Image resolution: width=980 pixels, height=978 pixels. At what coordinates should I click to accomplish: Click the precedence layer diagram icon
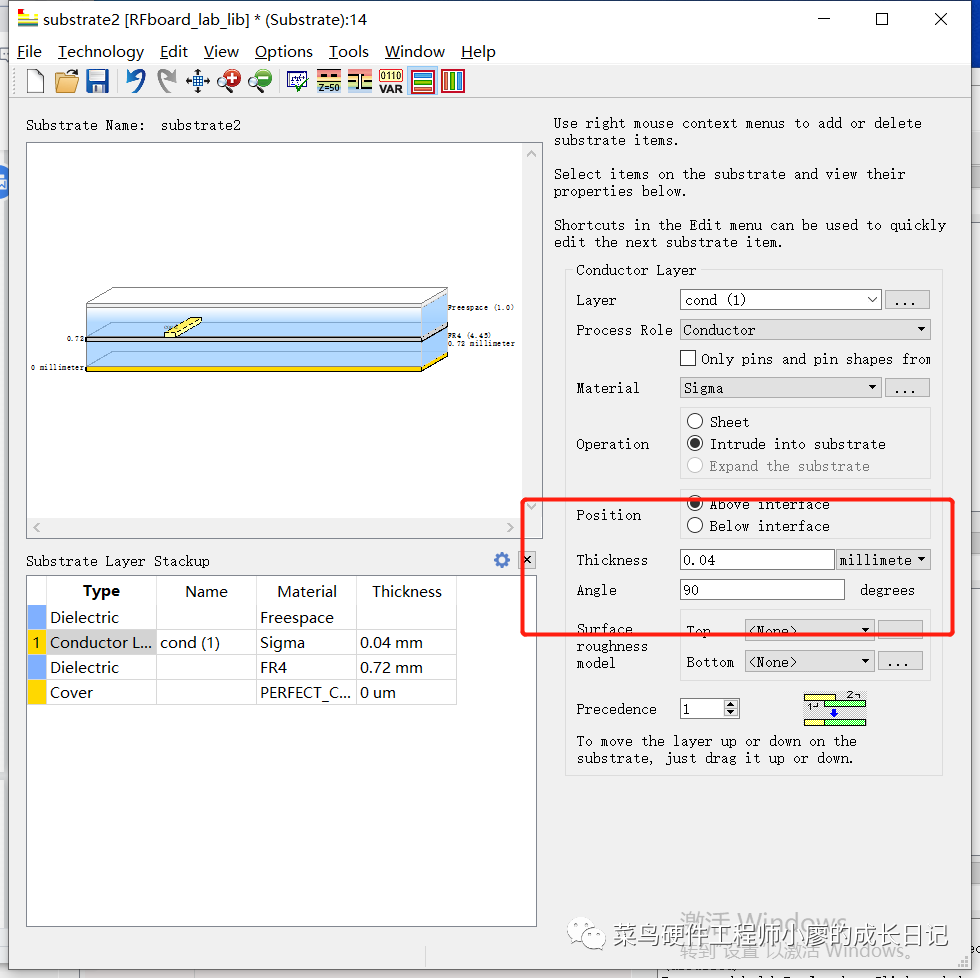(x=835, y=709)
